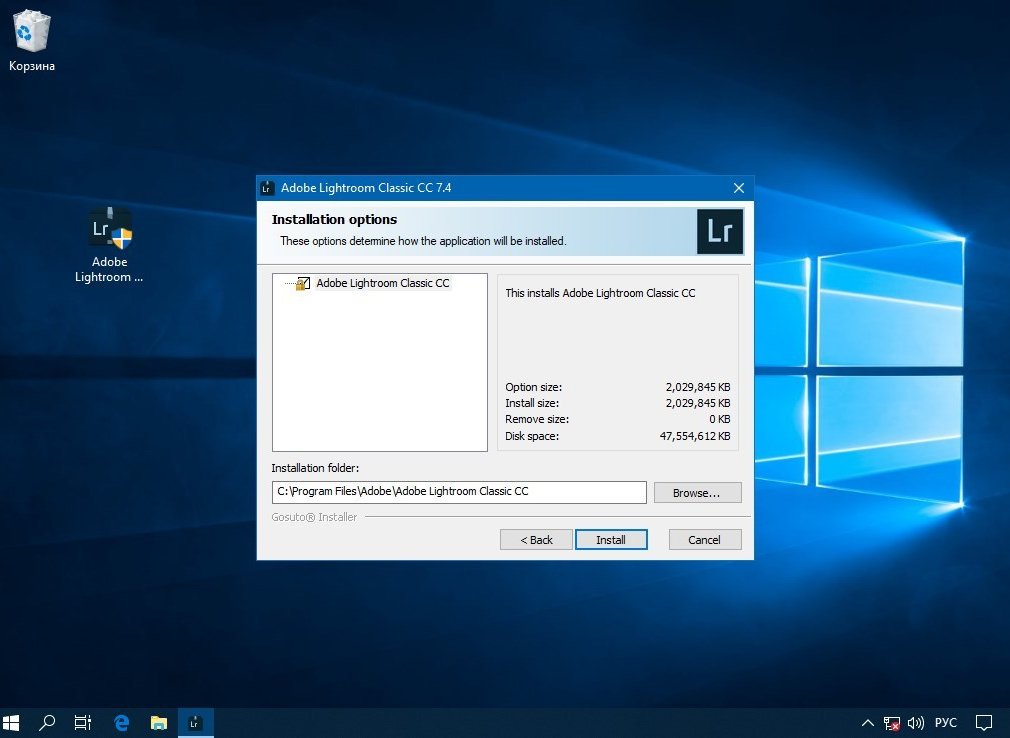Show hidden system tray icons

868,723
